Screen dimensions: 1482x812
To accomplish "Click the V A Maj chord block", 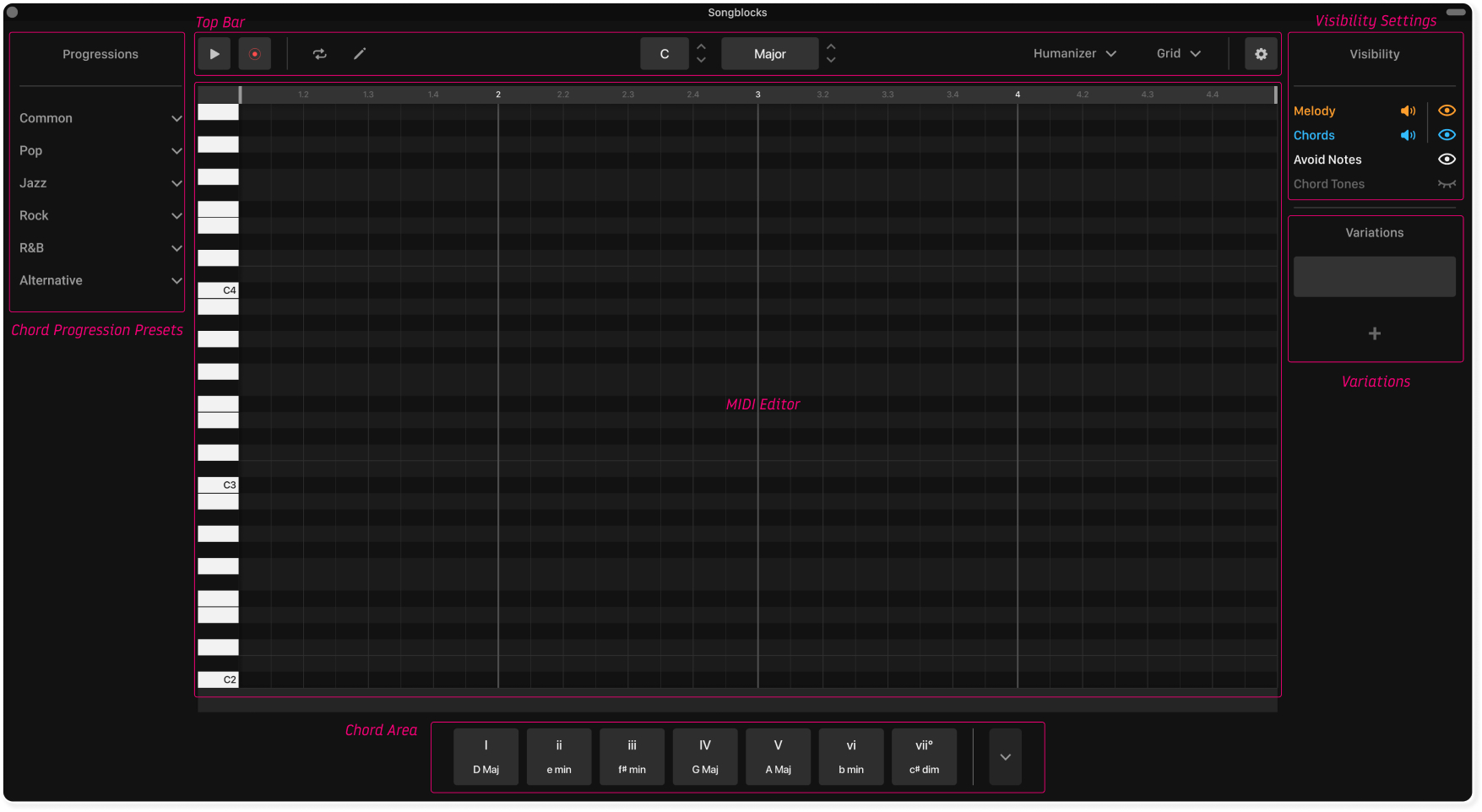I will pos(778,757).
